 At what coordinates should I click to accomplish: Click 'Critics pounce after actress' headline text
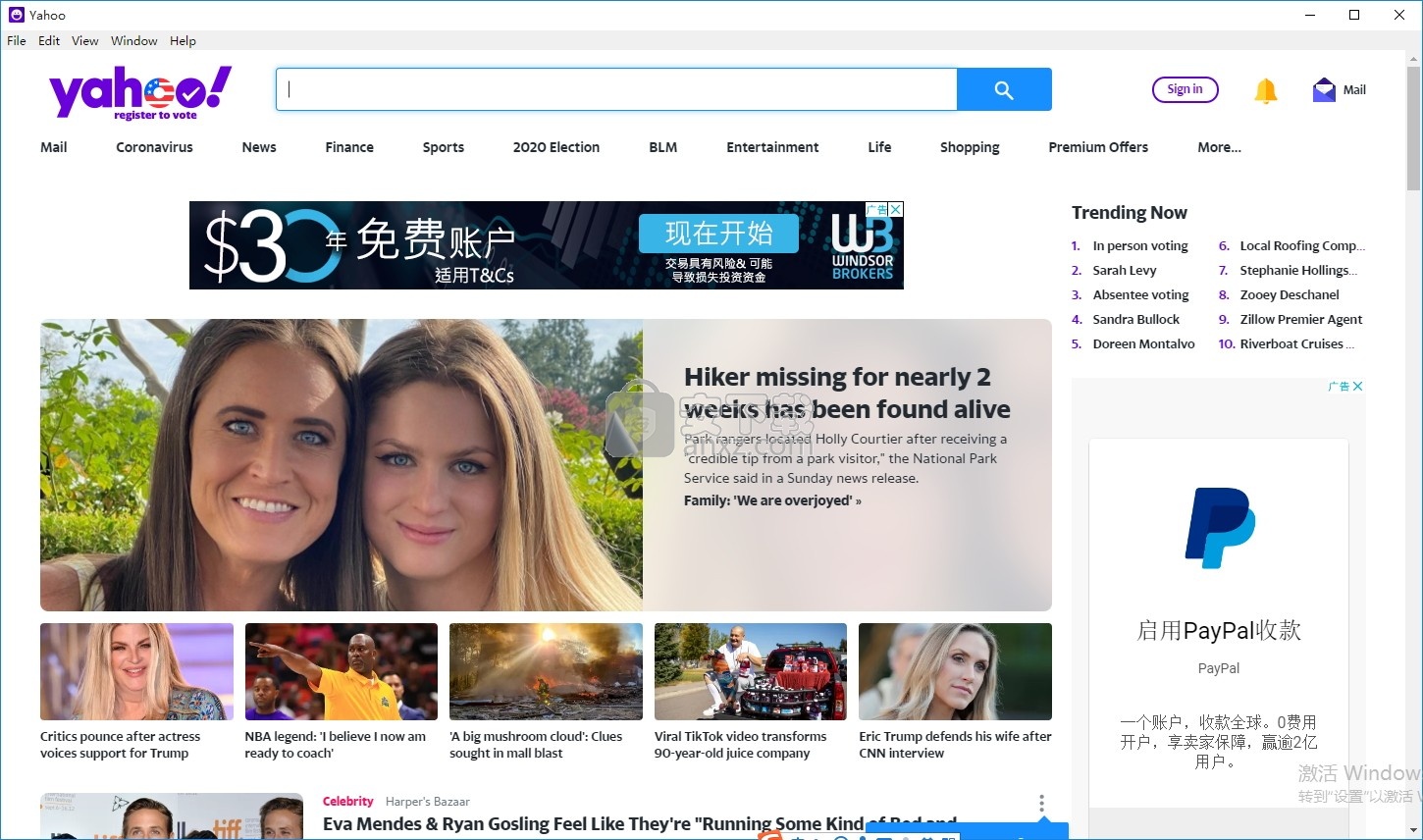120,745
